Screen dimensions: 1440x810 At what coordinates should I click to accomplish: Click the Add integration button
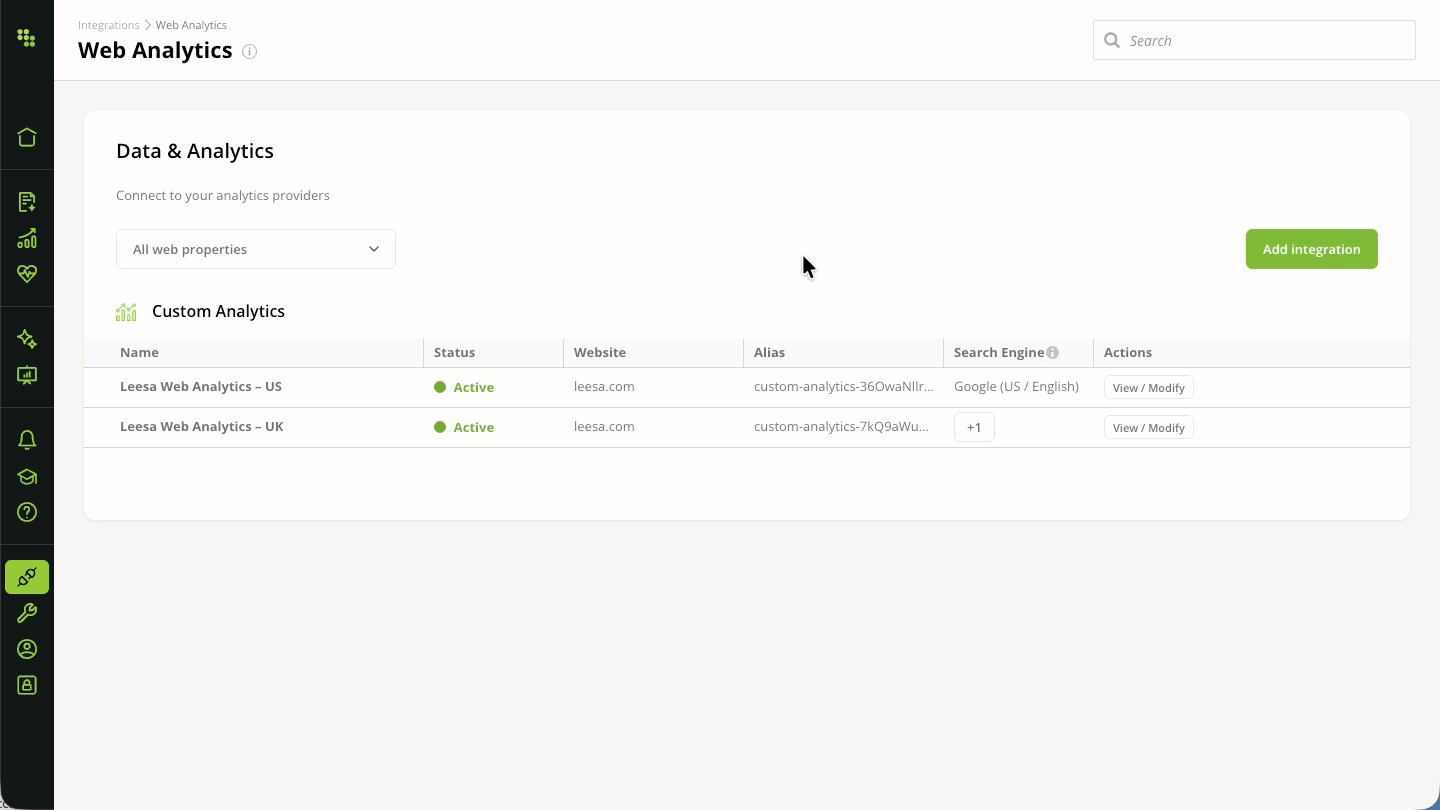1311,249
